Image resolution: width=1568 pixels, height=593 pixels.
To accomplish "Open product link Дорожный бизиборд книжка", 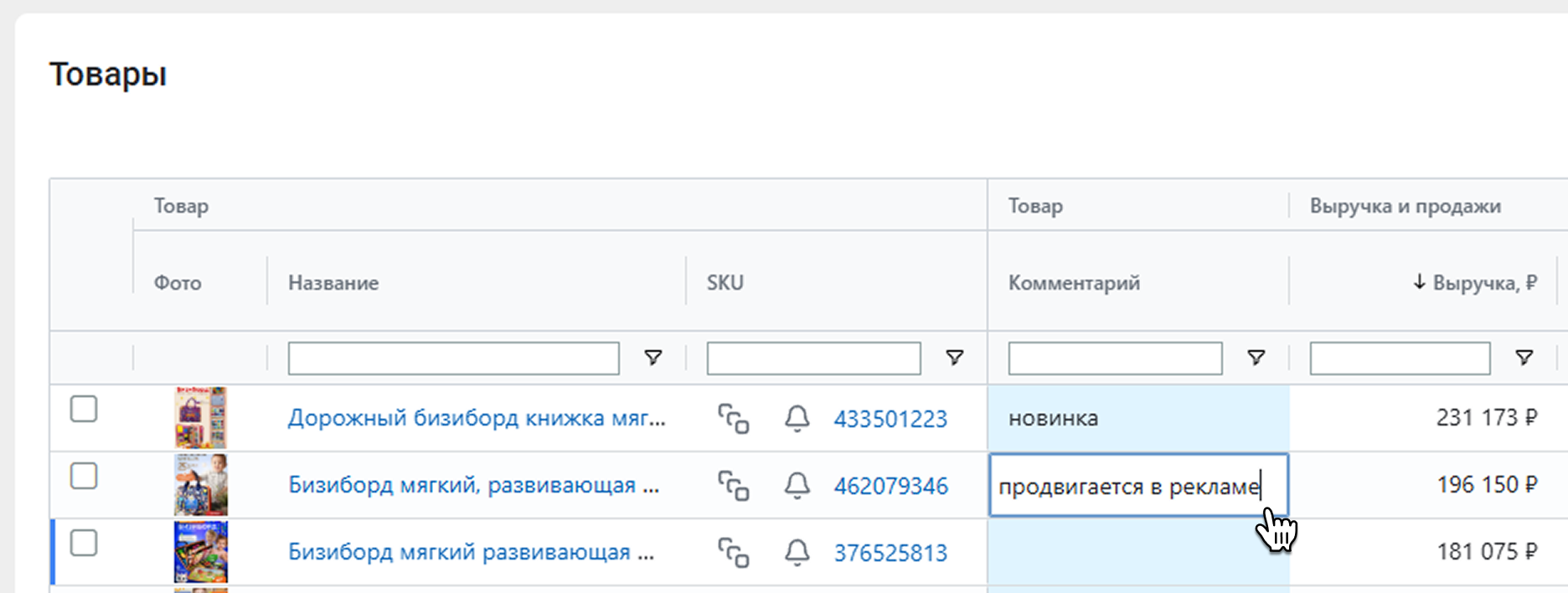I will coord(476,418).
